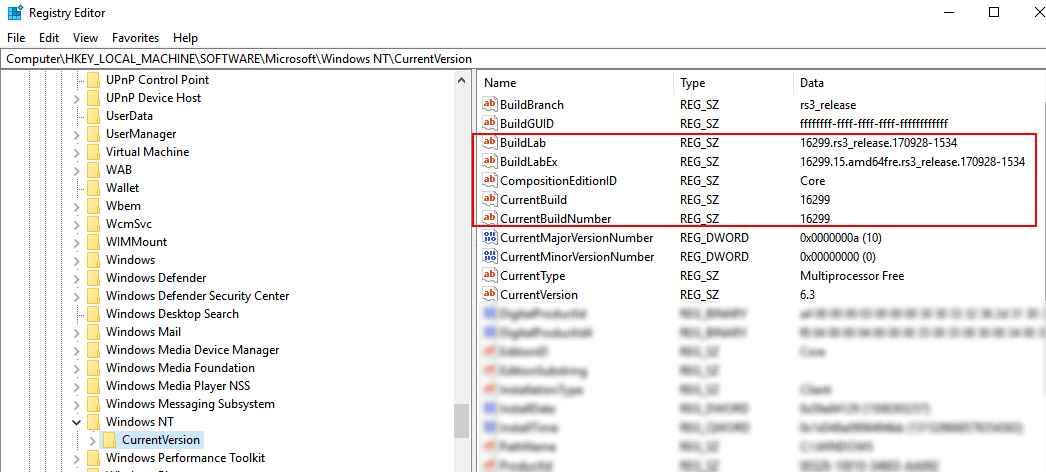
Task: Click the 0x0000000a (10) data value
Action: point(841,238)
